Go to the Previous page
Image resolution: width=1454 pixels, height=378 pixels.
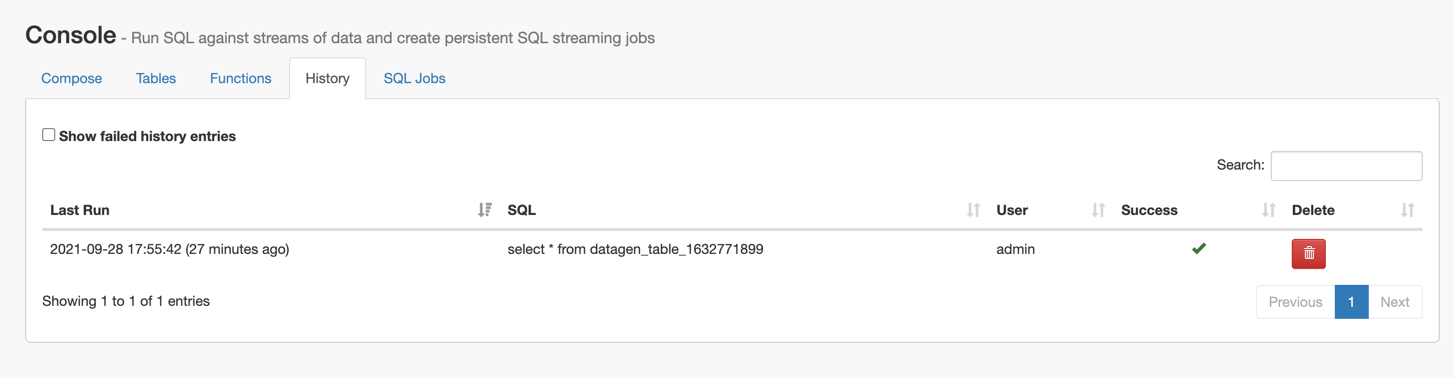(x=1295, y=302)
